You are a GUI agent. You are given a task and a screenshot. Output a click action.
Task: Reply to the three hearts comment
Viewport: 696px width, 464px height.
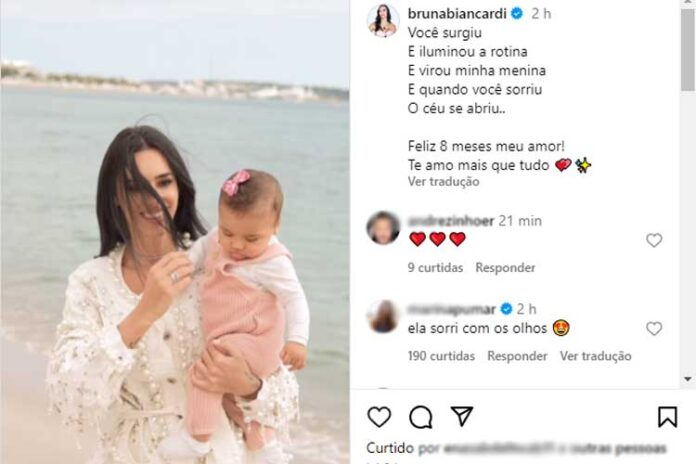point(505,268)
